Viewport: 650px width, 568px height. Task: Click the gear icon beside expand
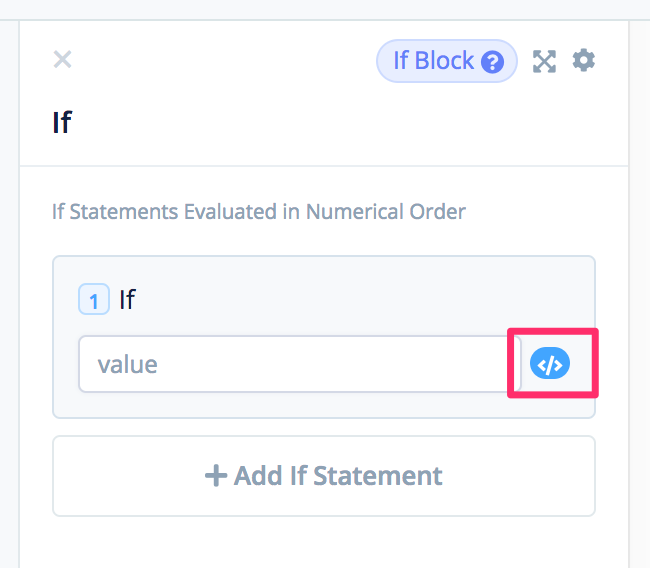tap(583, 61)
